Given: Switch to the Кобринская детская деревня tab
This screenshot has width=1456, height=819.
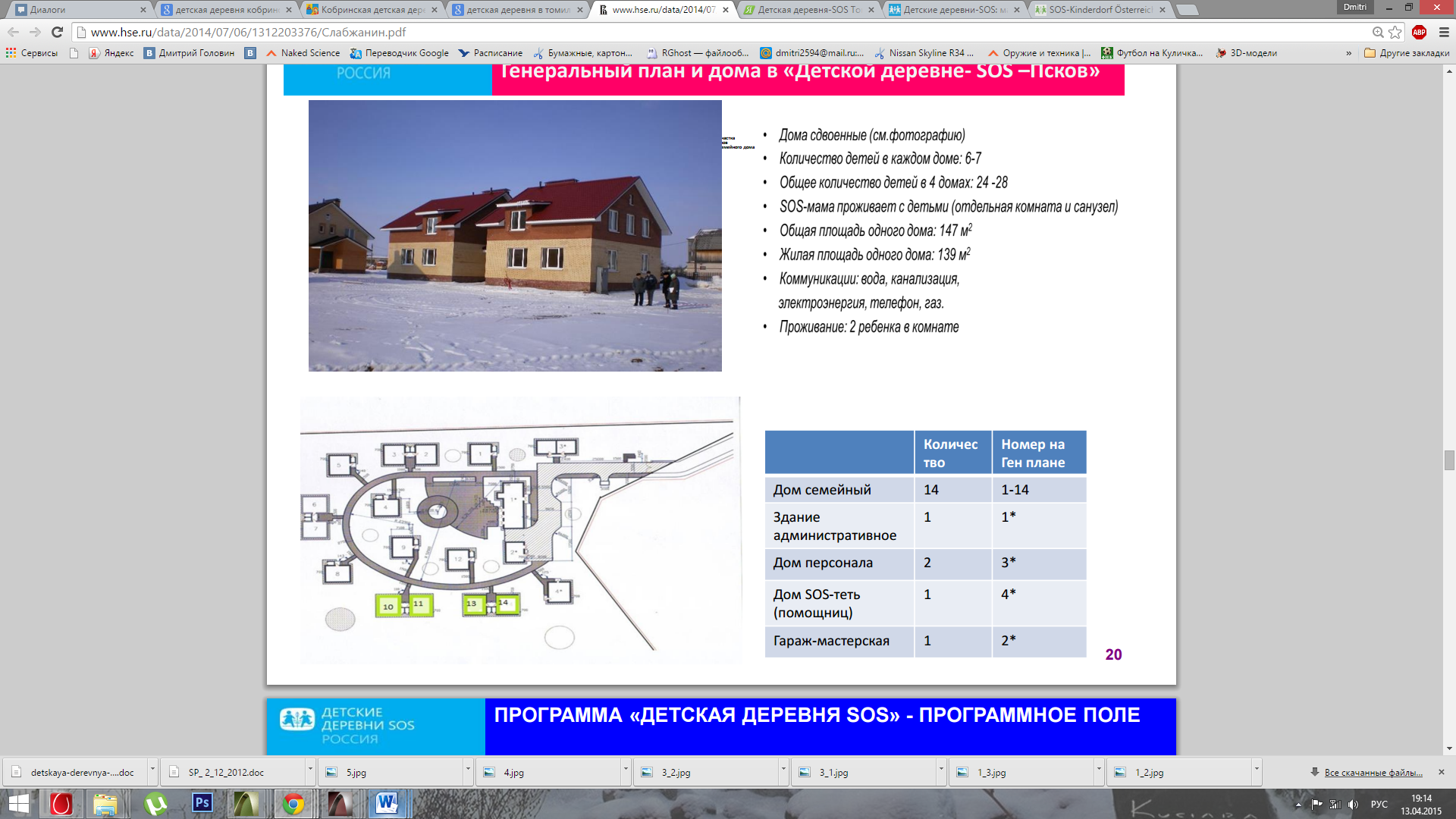Looking at the screenshot, I should pyautogui.click(x=369, y=10).
